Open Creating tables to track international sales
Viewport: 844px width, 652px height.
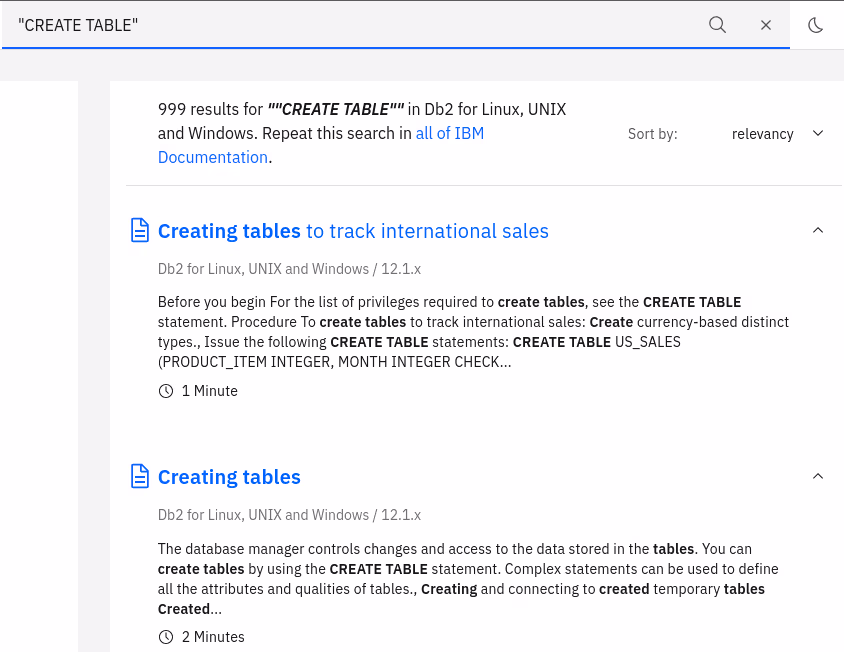(x=353, y=231)
